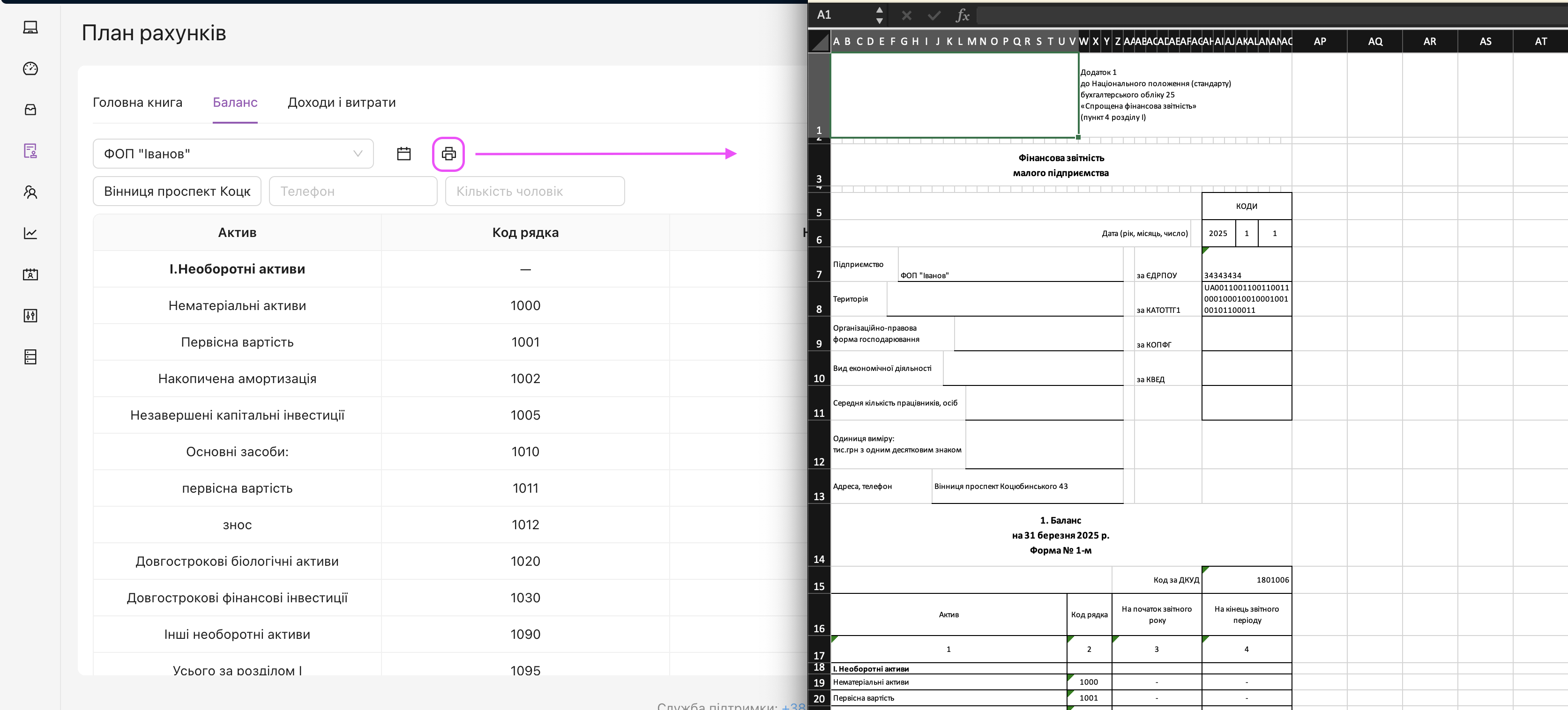Open the Доходи і витрати tab
This screenshot has width=1568, height=710.
[x=342, y=102]
